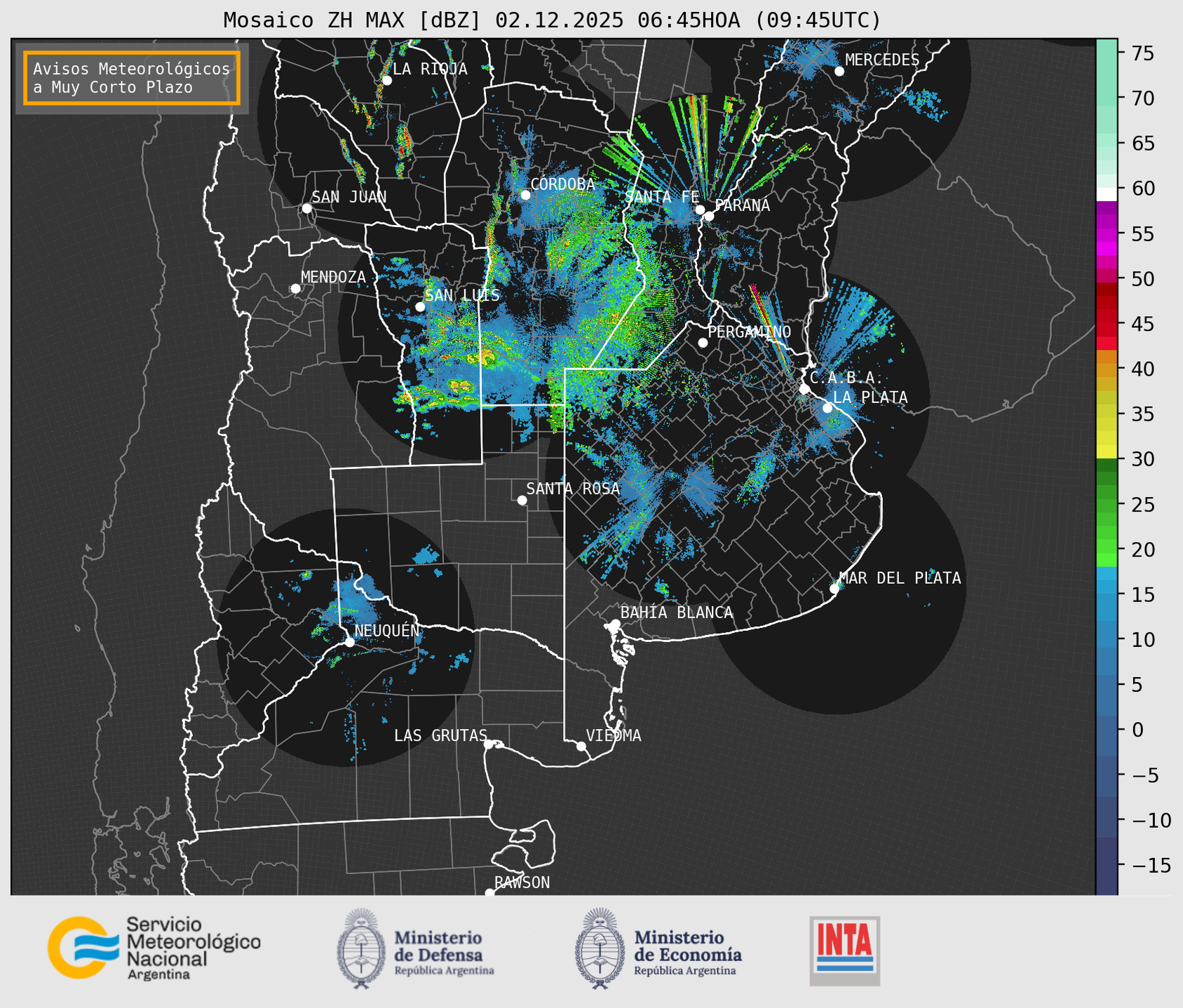Click the RAWSON city label
The width and height of the screenshot is (1183, 1008).
[x=522, y=883]
